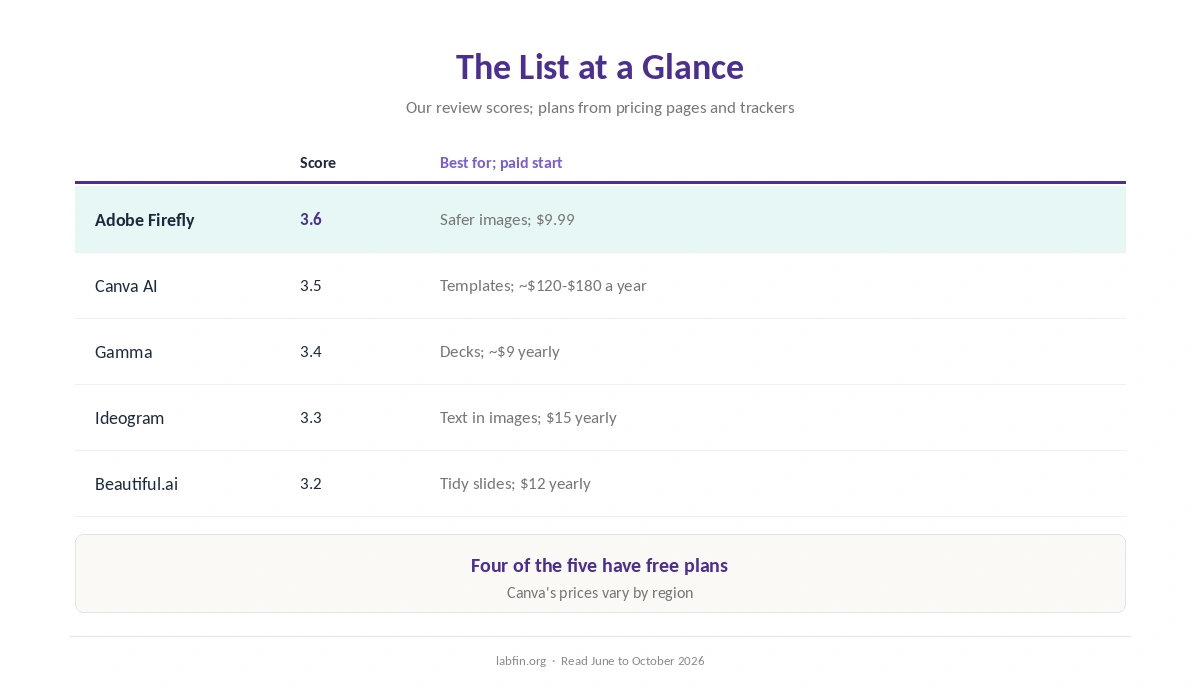
Task: Click 'Decks; ~$9 yearly' cell
Action: [x=500, y=351]
